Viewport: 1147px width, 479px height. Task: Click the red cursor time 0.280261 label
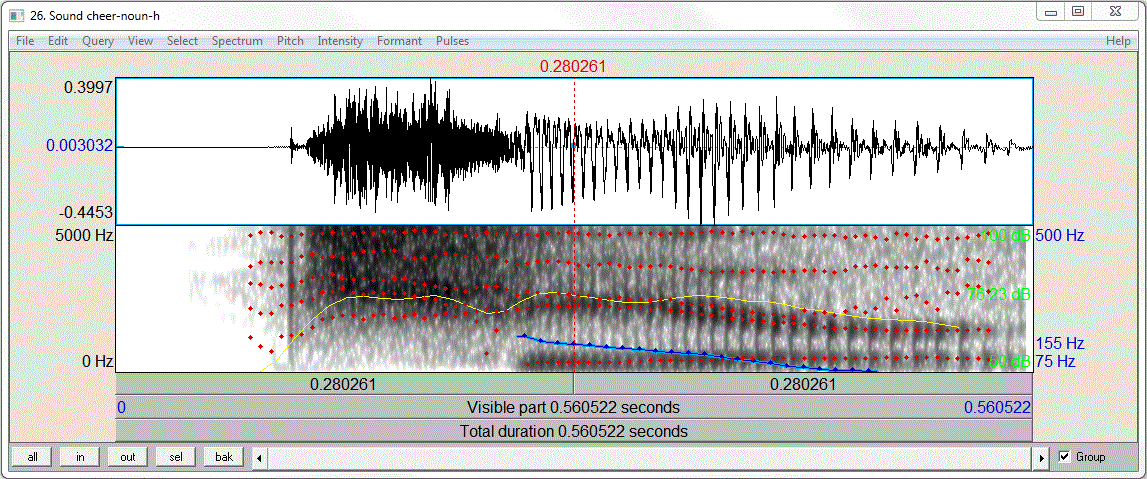573,67
